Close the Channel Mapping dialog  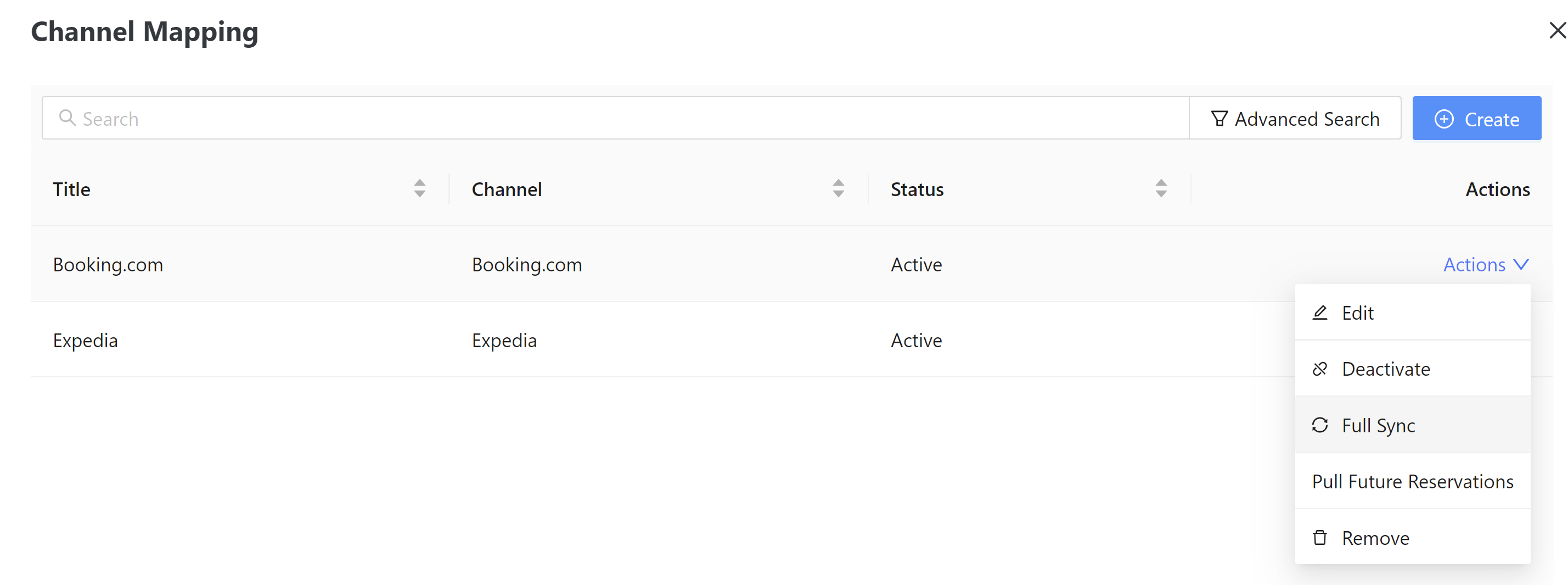click(x=1557, y=30)
